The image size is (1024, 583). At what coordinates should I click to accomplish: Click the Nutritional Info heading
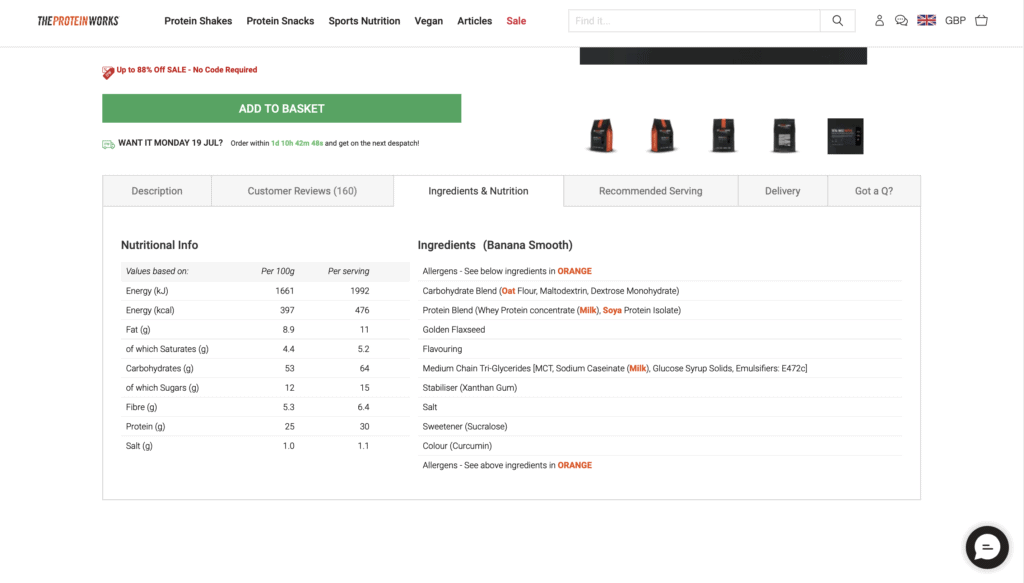[x=159, y=245]
